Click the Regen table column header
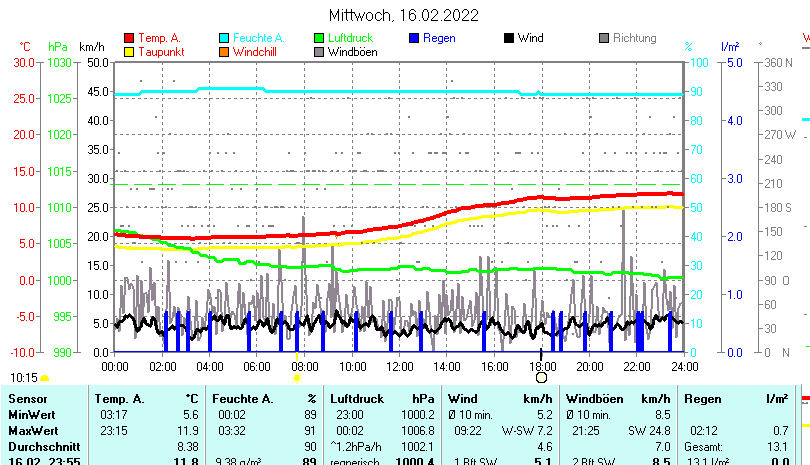Viewport: 810px width, 465px height. pos(702,399)
